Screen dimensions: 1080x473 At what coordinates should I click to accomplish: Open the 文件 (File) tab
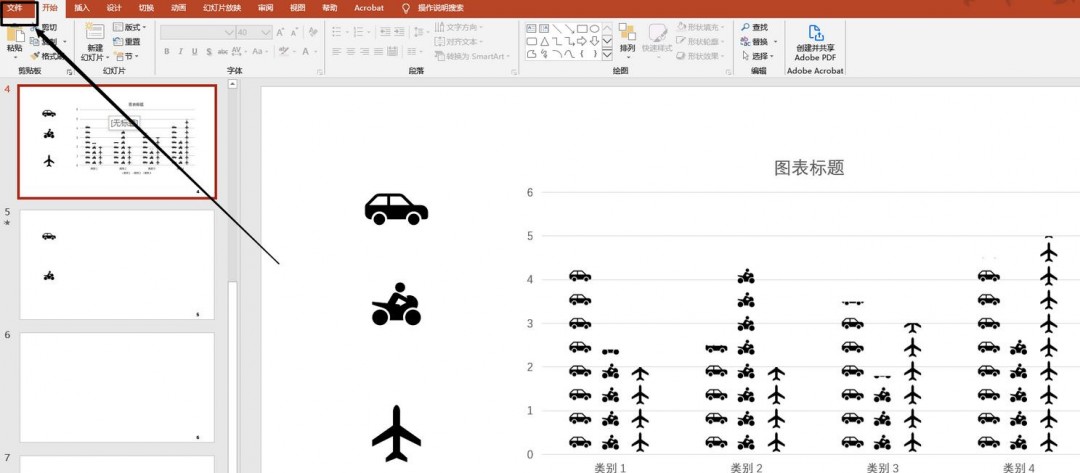click(15, 8)
